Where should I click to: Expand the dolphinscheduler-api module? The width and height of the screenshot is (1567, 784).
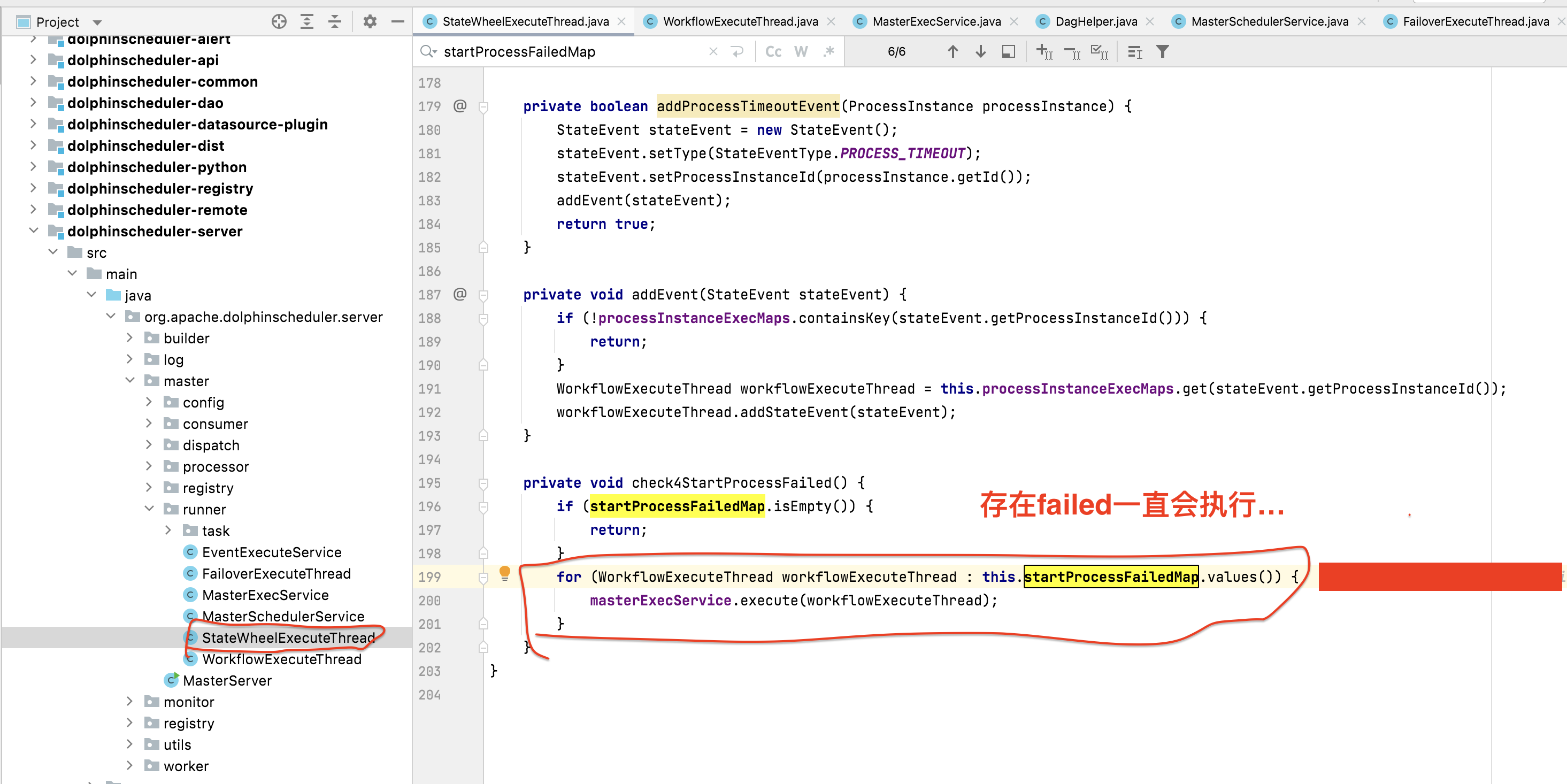[34, 59]
